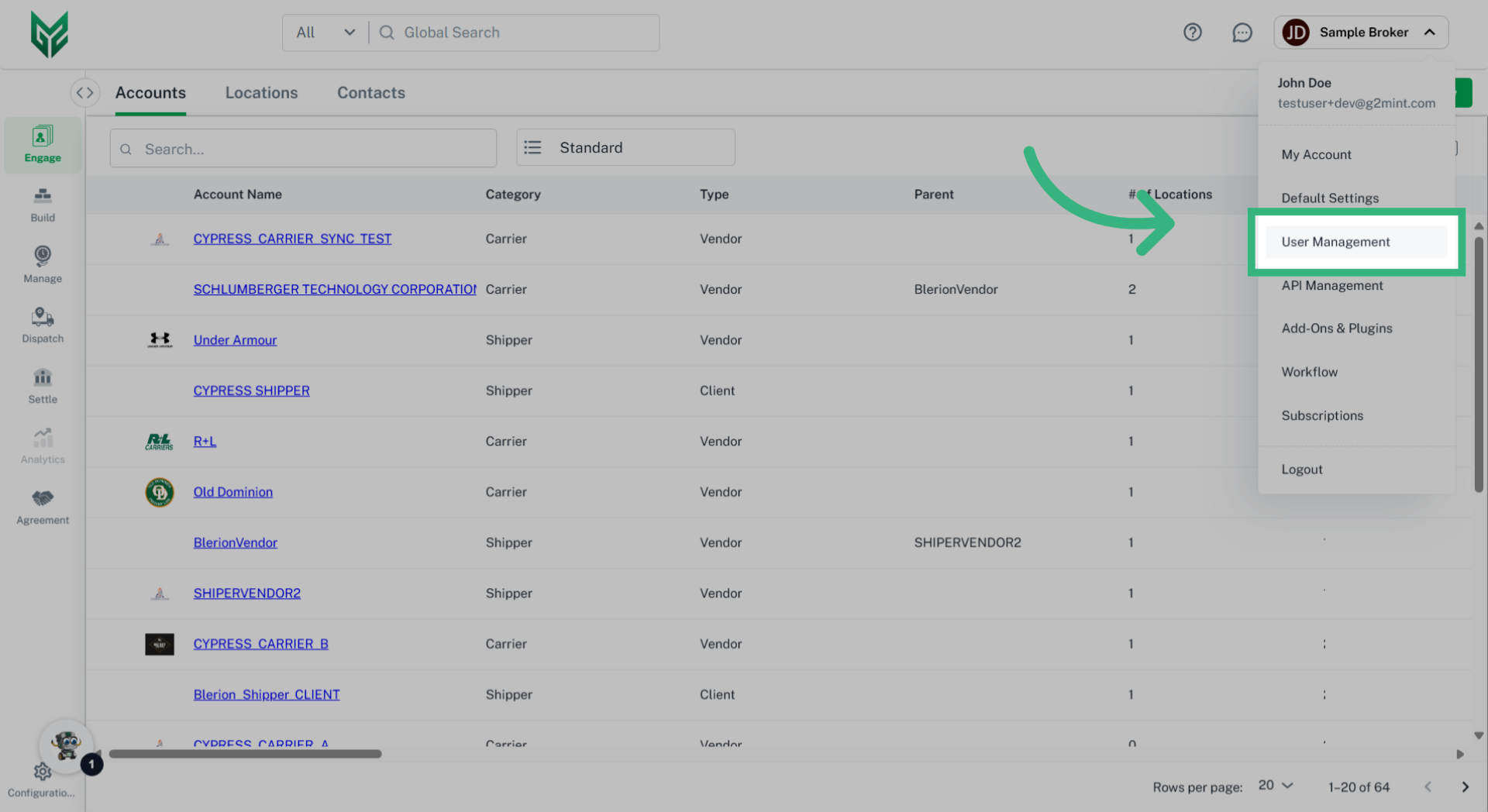
Task: Open Configuration settings at bottom left
Action: pyautogui.click(x=42, y=772)
